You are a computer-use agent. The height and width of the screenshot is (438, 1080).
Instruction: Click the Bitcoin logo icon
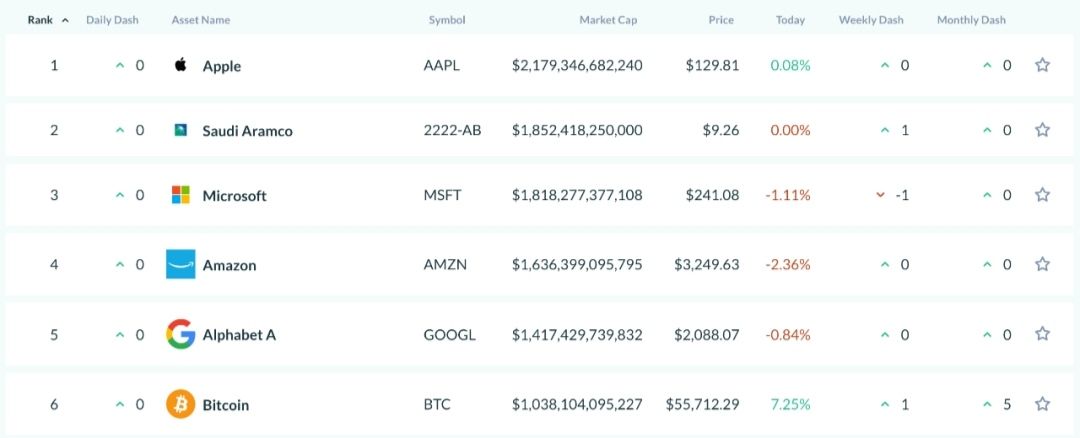pos(181,404)
